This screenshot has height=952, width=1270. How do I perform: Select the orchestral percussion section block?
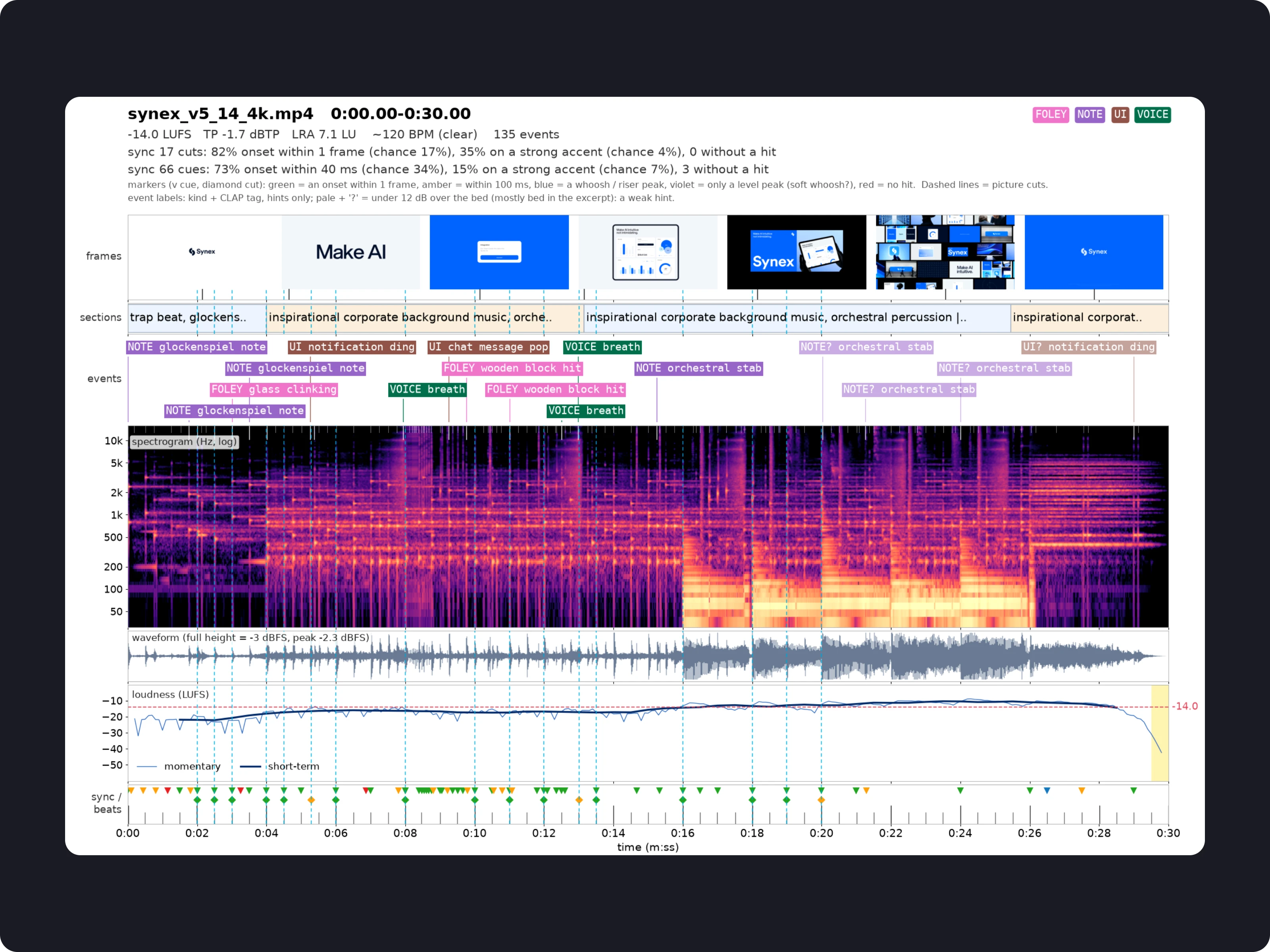point(797,318)
